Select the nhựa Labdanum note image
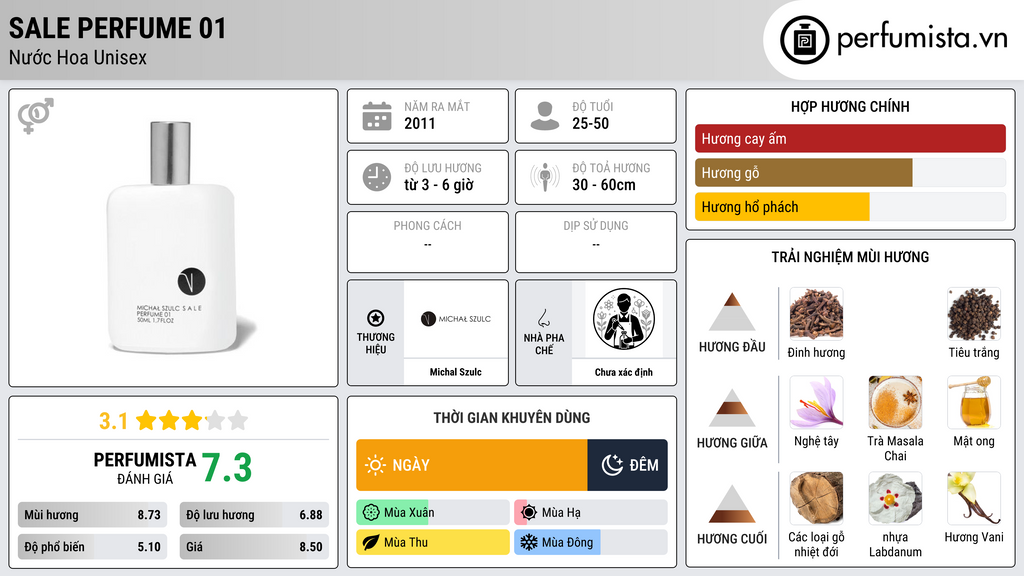This screenshot has width=1024, height=576. (895, 499)
